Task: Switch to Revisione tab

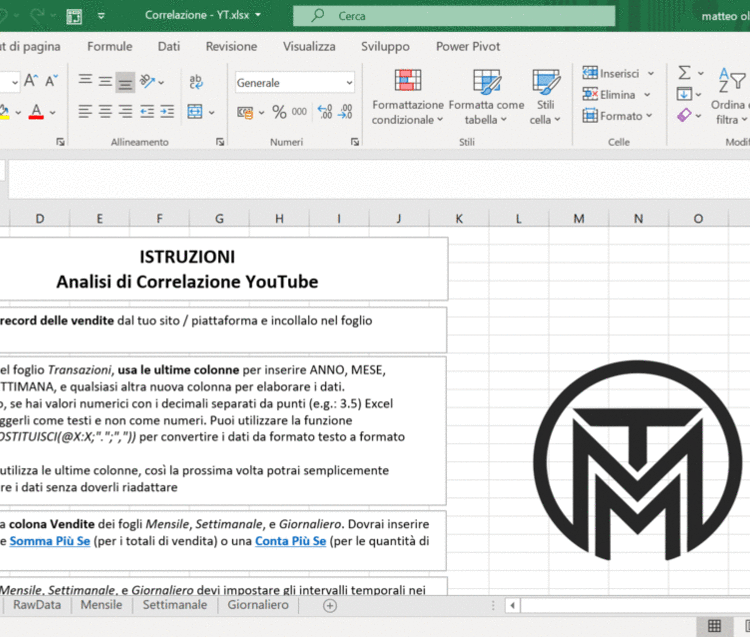Action: pos(232,46)
